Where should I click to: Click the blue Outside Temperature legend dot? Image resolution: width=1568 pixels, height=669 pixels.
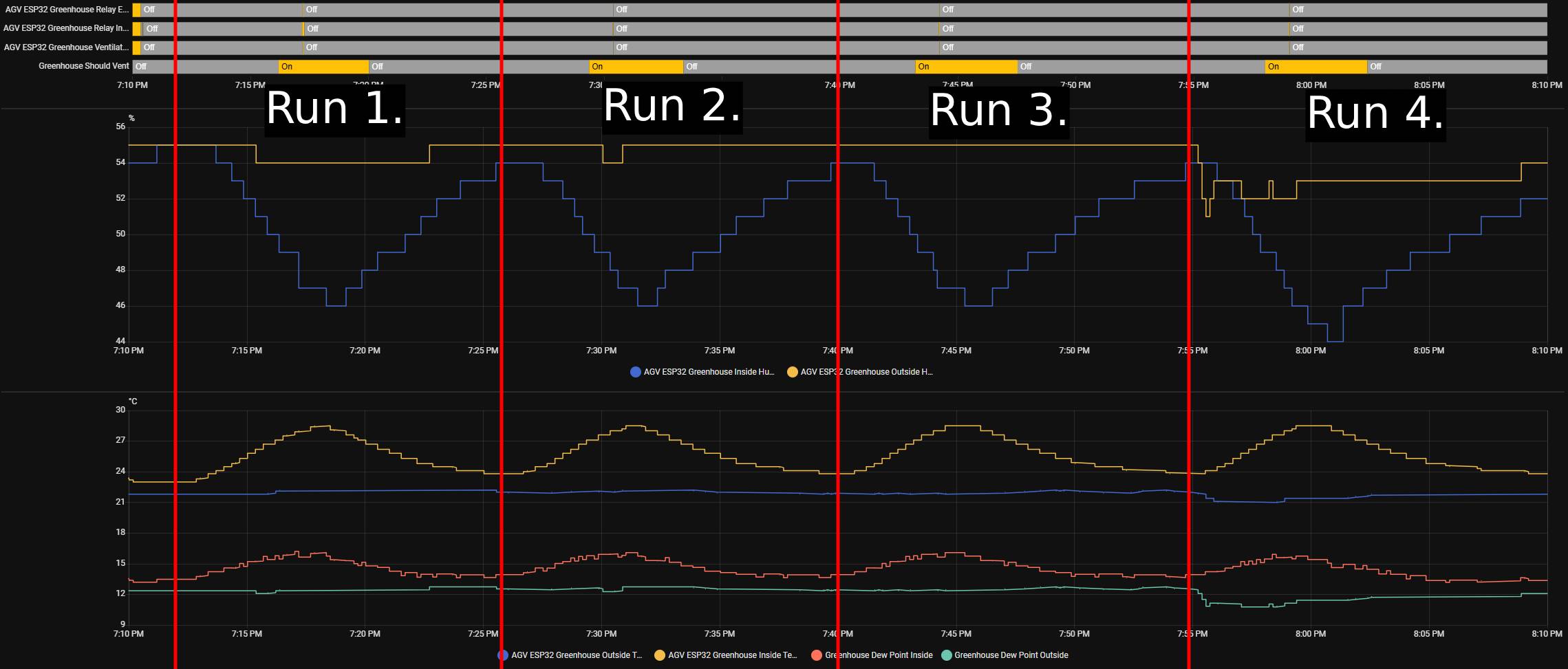tap(503, 655)
